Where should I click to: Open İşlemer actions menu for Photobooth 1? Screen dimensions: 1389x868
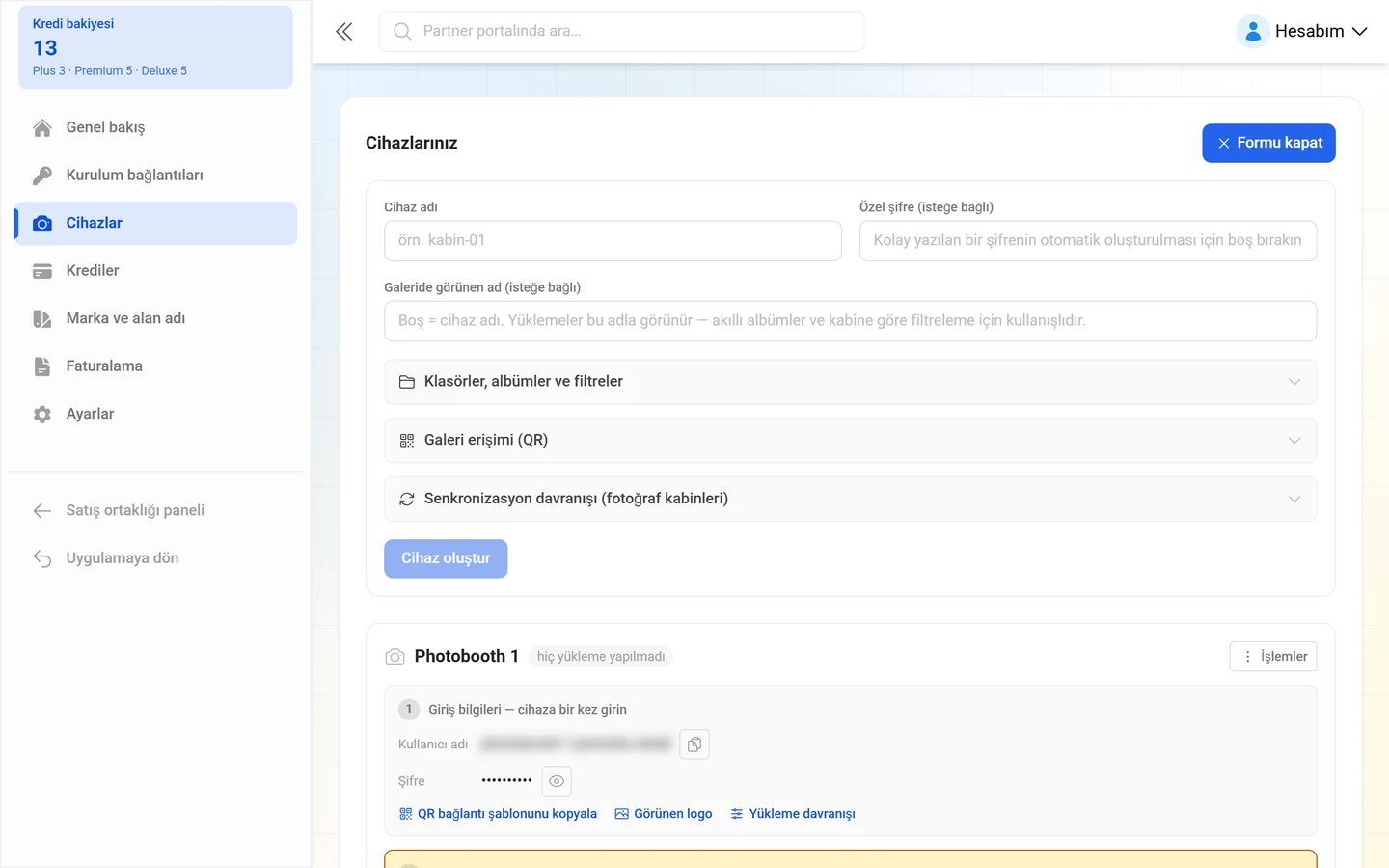pyautogui.click(x=1273, y=657)
